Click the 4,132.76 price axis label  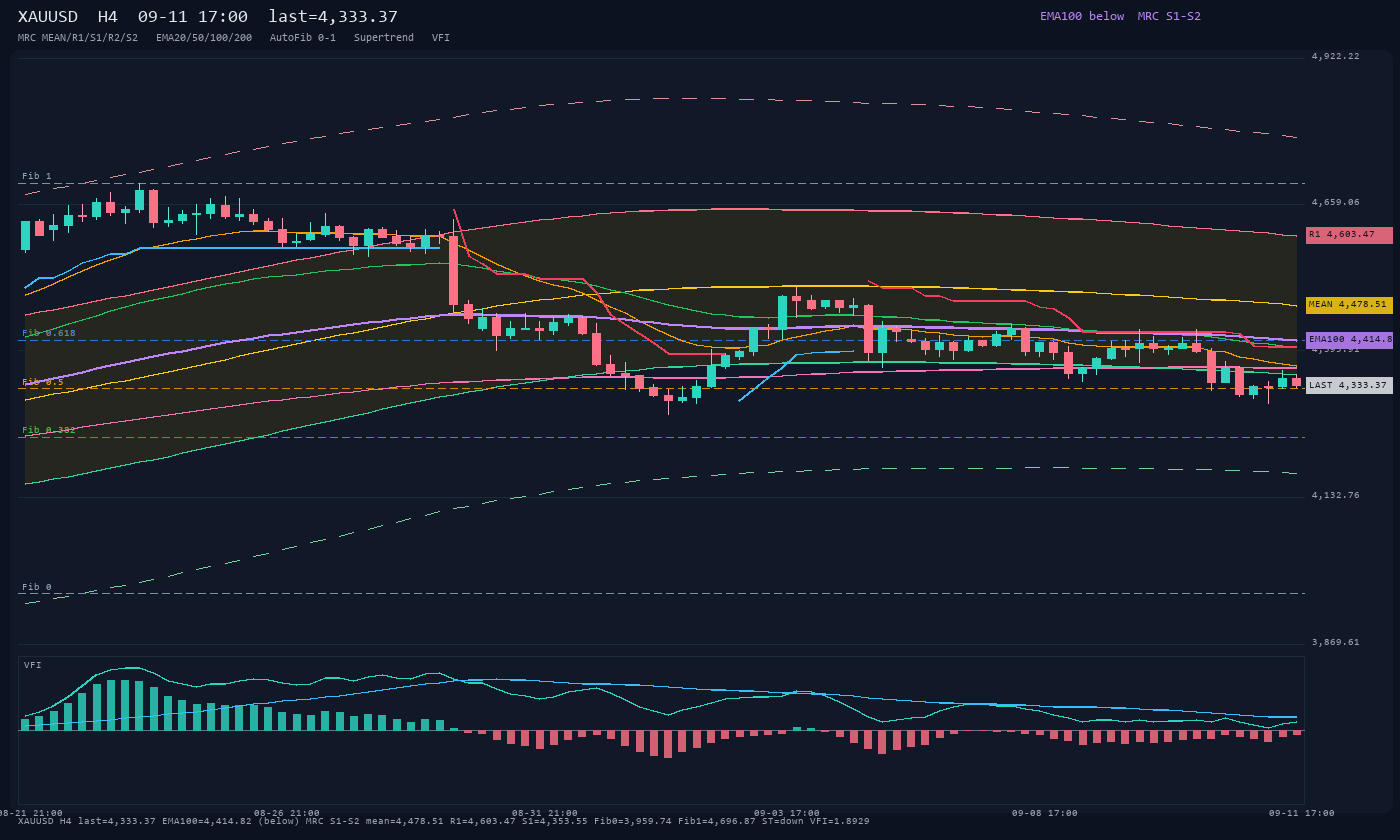pyautogui.click(x=1336, y=495)
